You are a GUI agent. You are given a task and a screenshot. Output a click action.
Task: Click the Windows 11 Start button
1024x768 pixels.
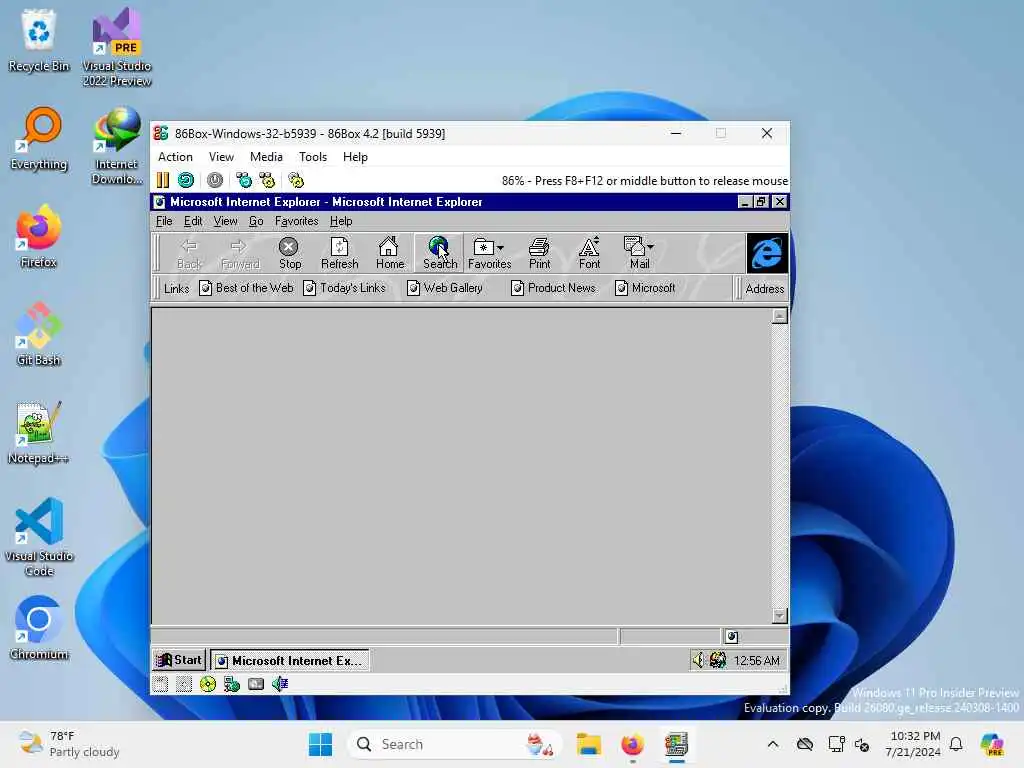click(x=320, y=744)
